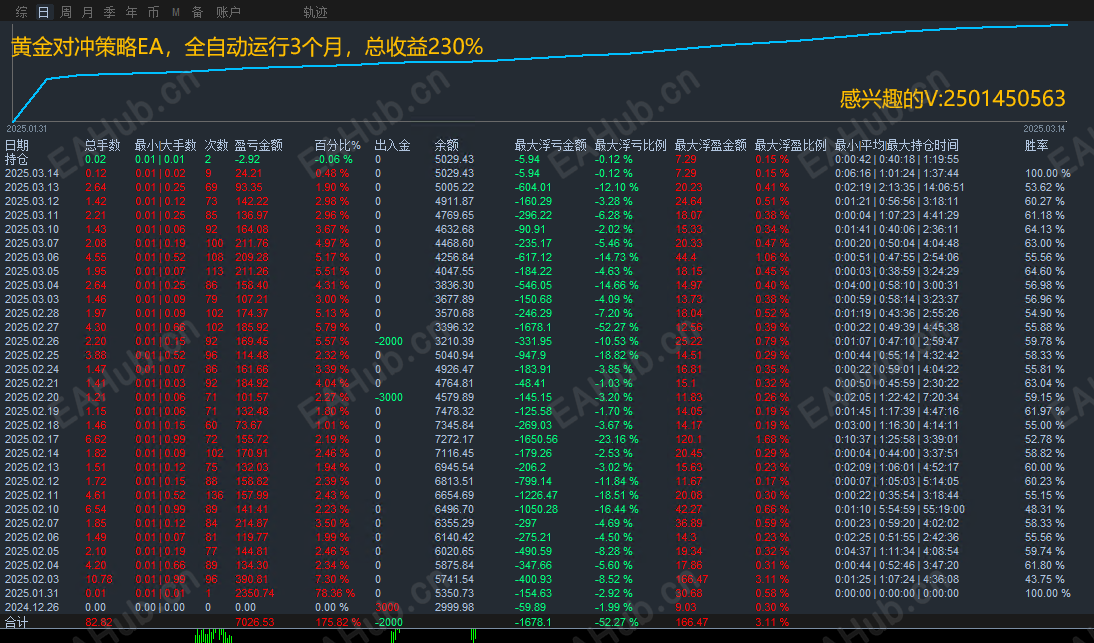Click total lots sum 82.82
The image size is (1094, 643).
pos(99,622)
